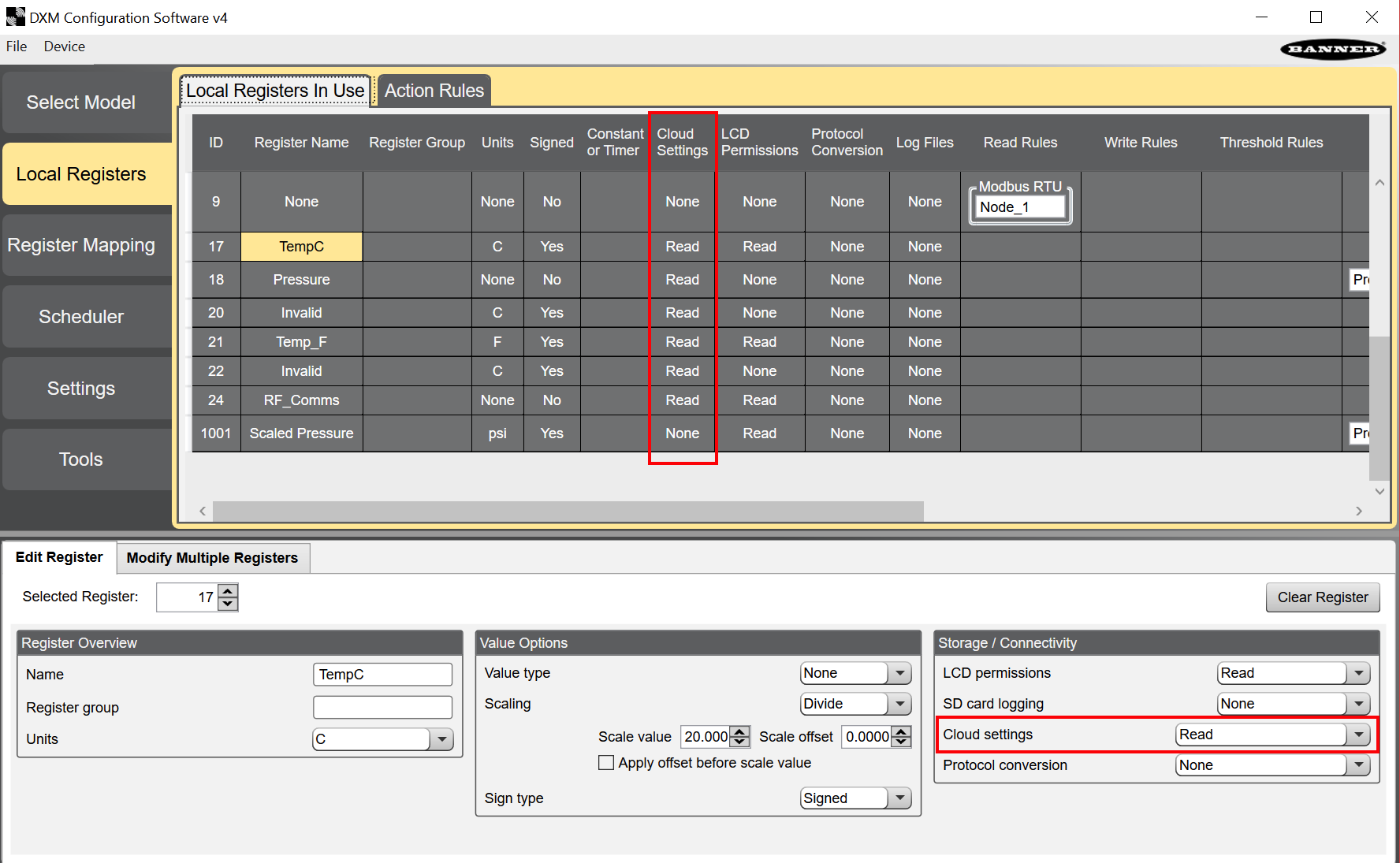The height and width of the screenshot is (863, 1400).
Task: Select Modify Multiple Registers tab
Action: click(x=212, y=558)
